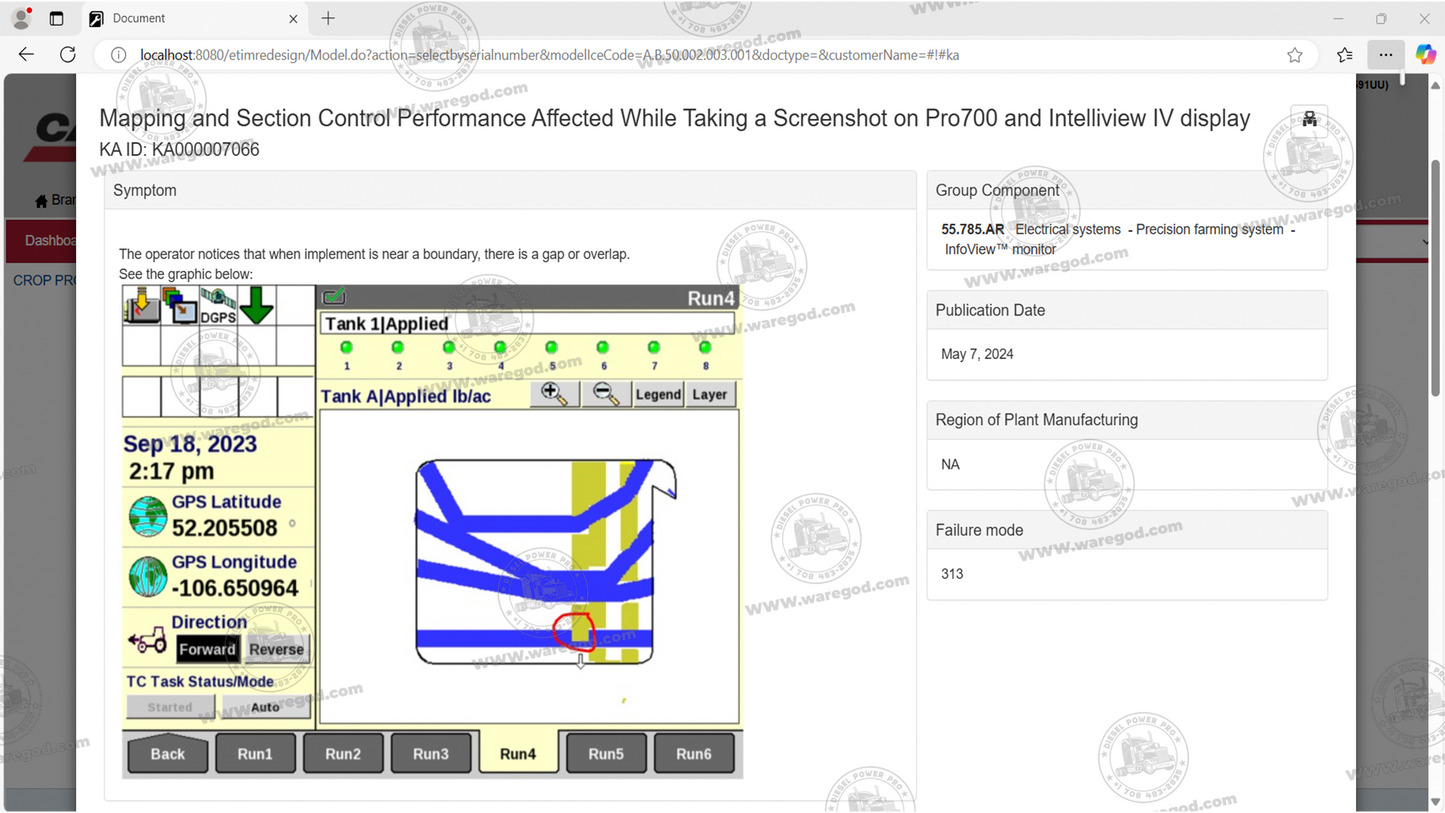Launch the Copilot icon in the browser toolbar
Viewport: 1445px width, 813px height.
point(1425,55)
